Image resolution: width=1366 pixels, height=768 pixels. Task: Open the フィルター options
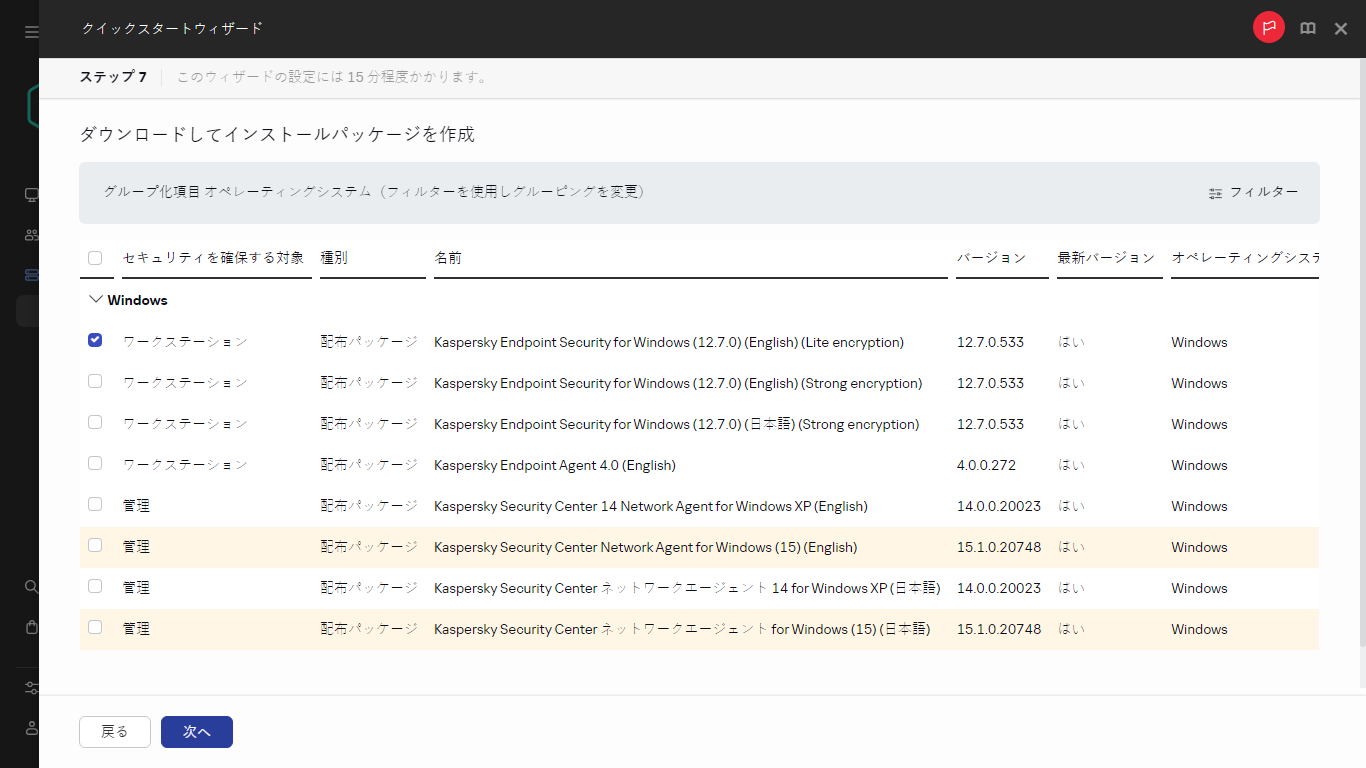click(1255, 193)
